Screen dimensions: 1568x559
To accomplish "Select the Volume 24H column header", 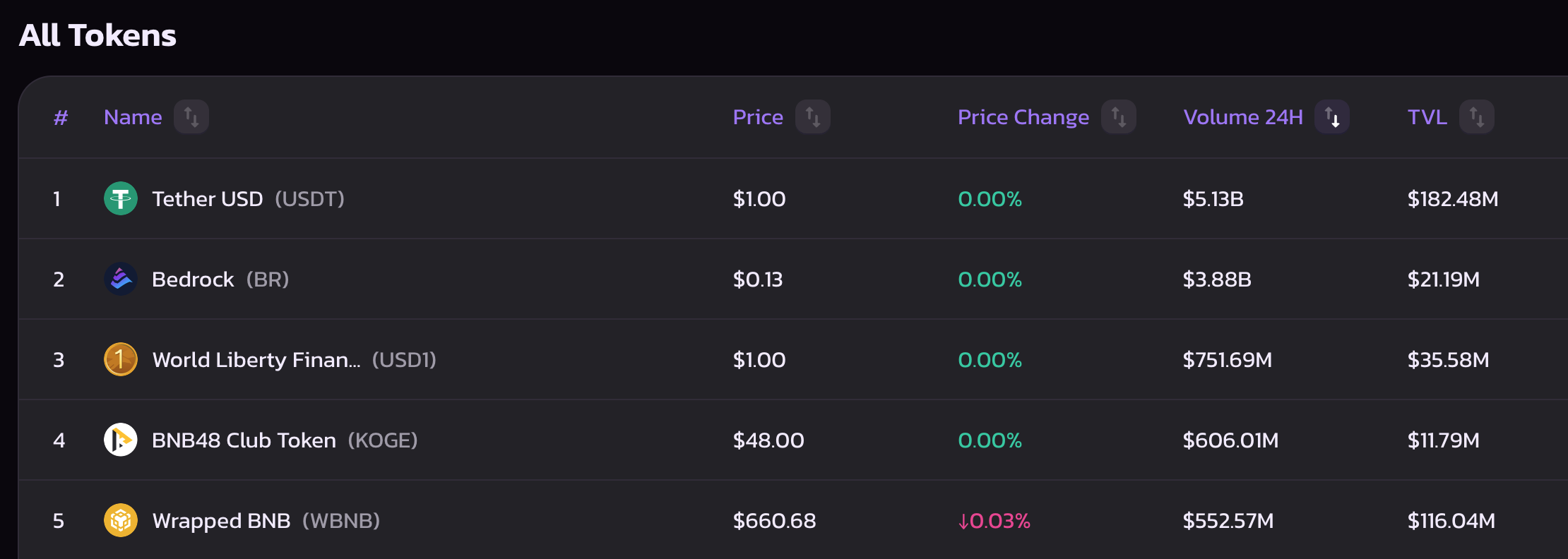I will (1243, 117).
